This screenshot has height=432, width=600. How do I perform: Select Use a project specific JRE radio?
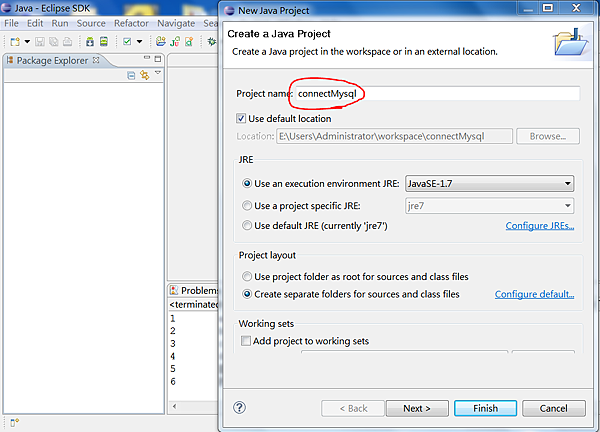[247, 205]
